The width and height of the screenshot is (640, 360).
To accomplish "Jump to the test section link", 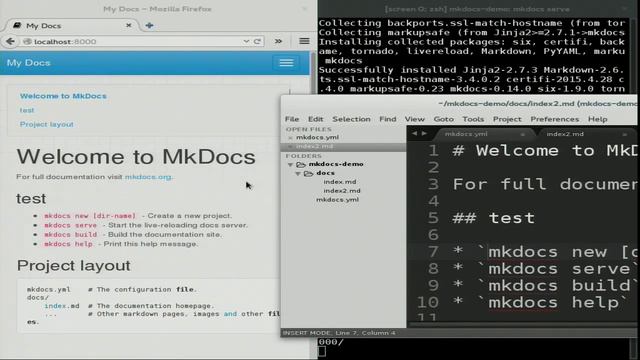I will point(27,110).
